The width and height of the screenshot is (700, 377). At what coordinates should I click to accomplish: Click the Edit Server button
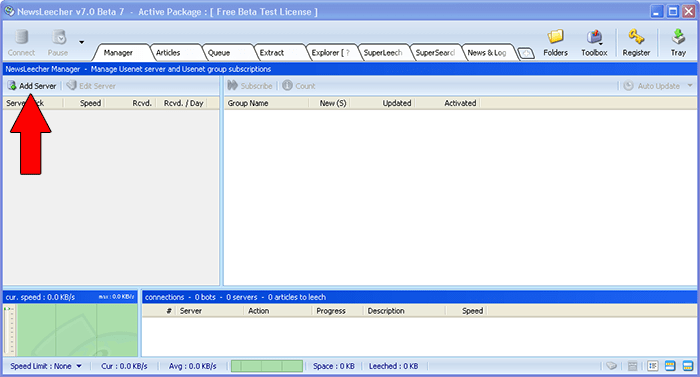tap(91, 86)
